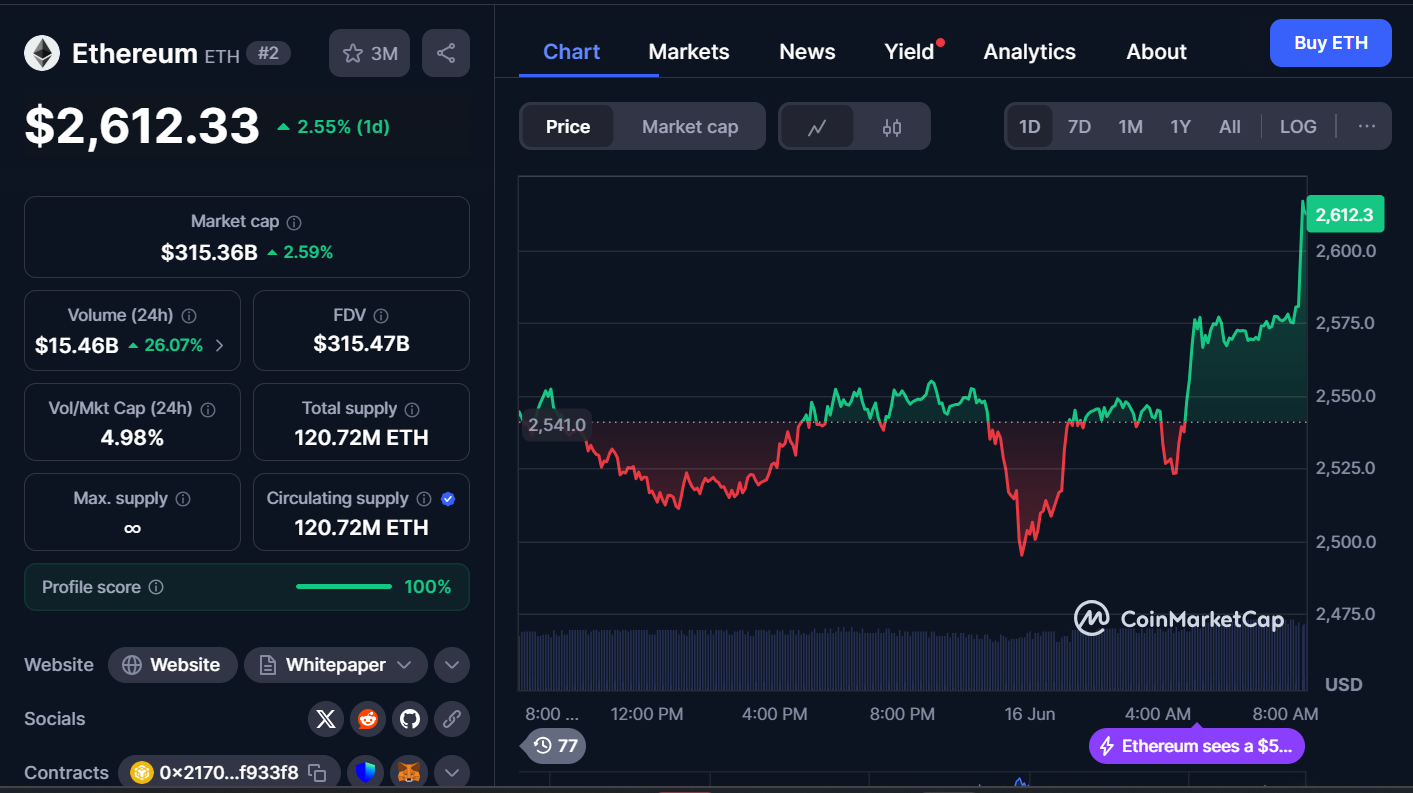Open the About tab
The height and width of the screenshot is (793, 1413).
click(1156, 52)
